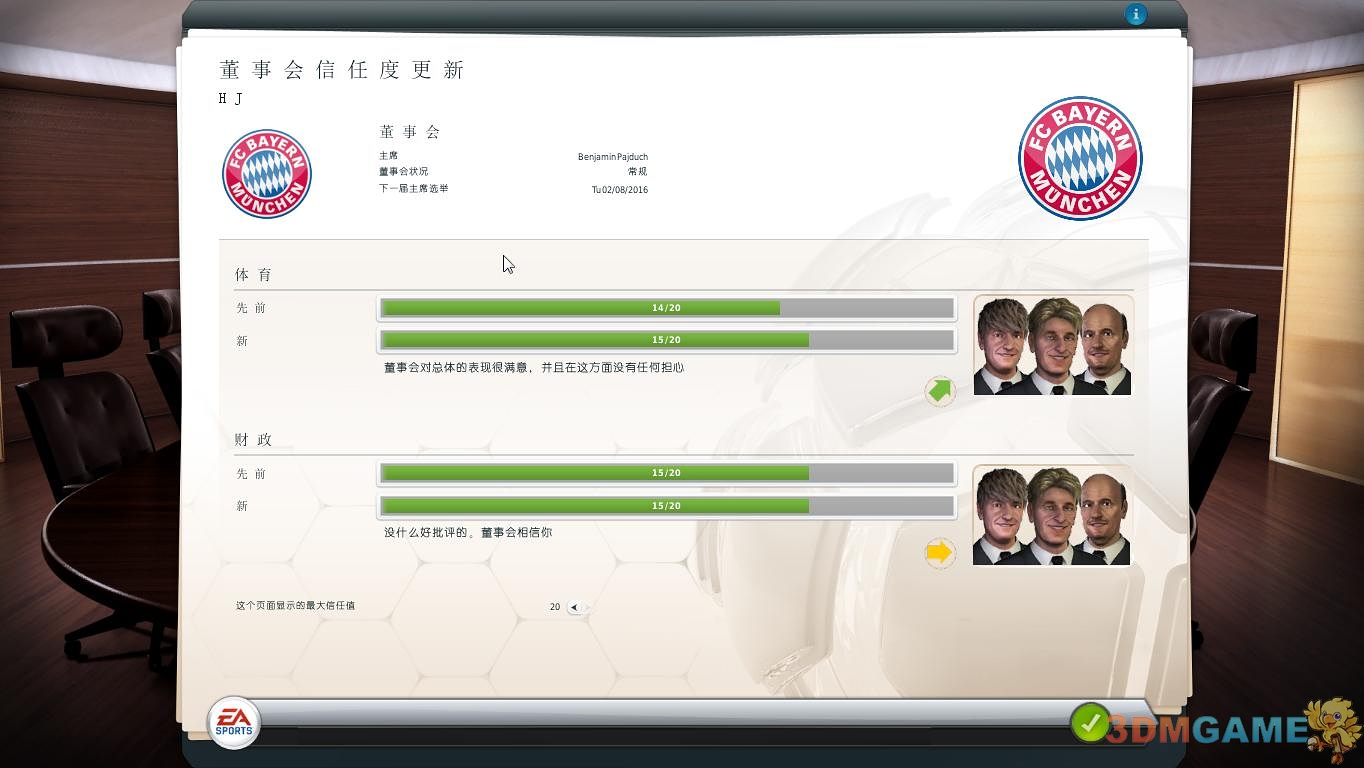This screenshot has height=768, width=1364.
Task: Click the large FC Bayern crest
Action: 1080,158
